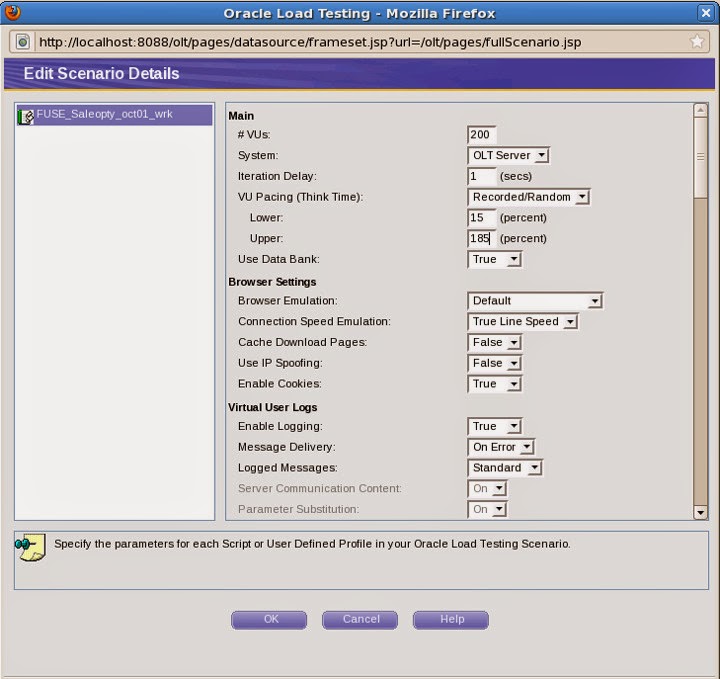
Task: Click the FUSE_Saleopty_oct01_wrk script icon
Action: pos(26,116)
